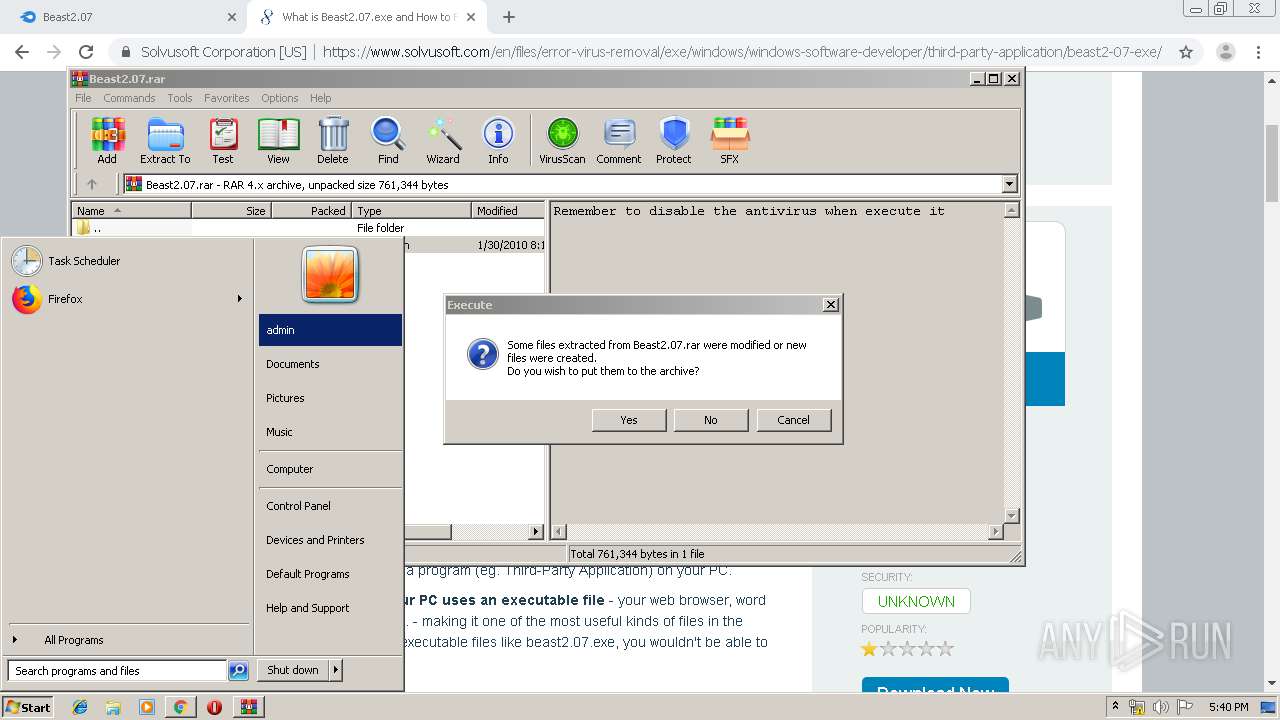This screenshot has width=1280, height=720.
Task: Click the volume icon in system tray
Action: tap(1161, 707)
